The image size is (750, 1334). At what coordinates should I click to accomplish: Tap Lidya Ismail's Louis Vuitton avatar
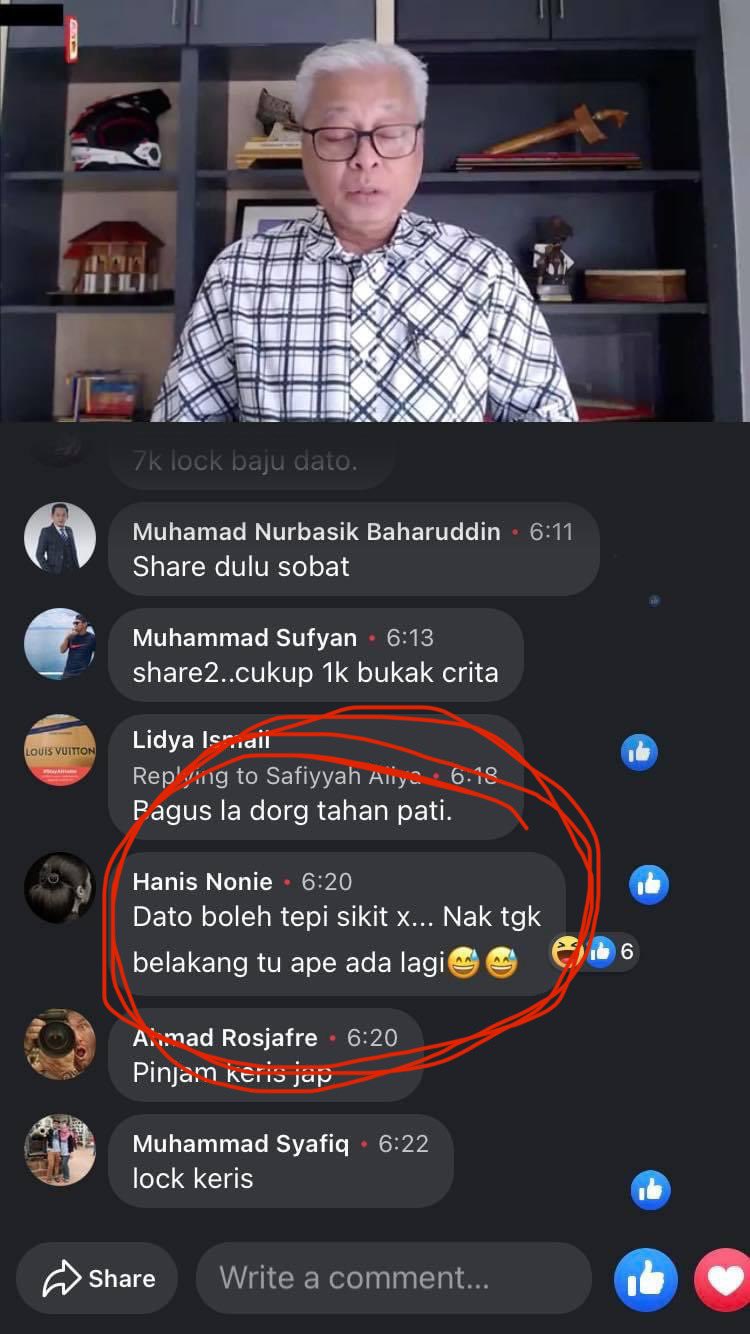point(60,750)
